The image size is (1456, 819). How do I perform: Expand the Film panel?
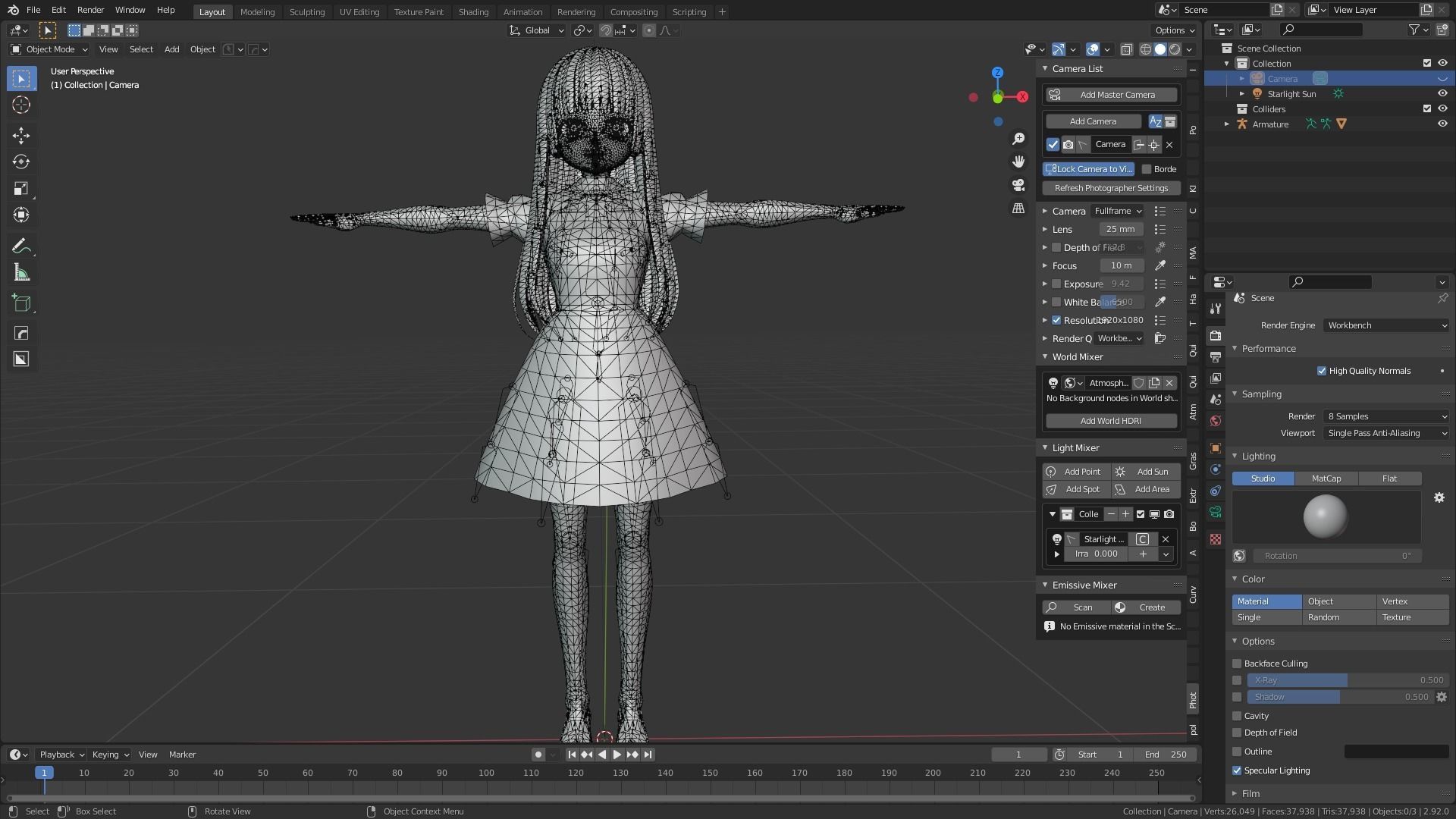(x=1235, y=793)
